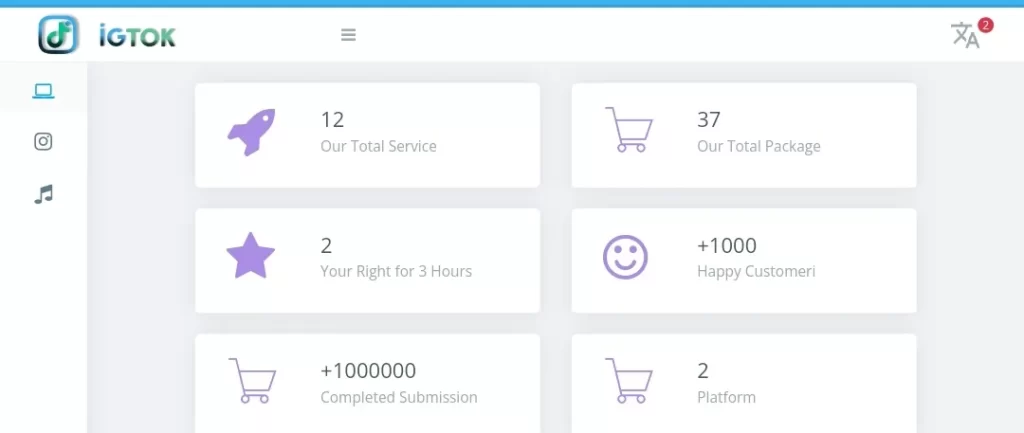Select the Our Total Package label
1024x433 pixels.
[x=758, y=146]
